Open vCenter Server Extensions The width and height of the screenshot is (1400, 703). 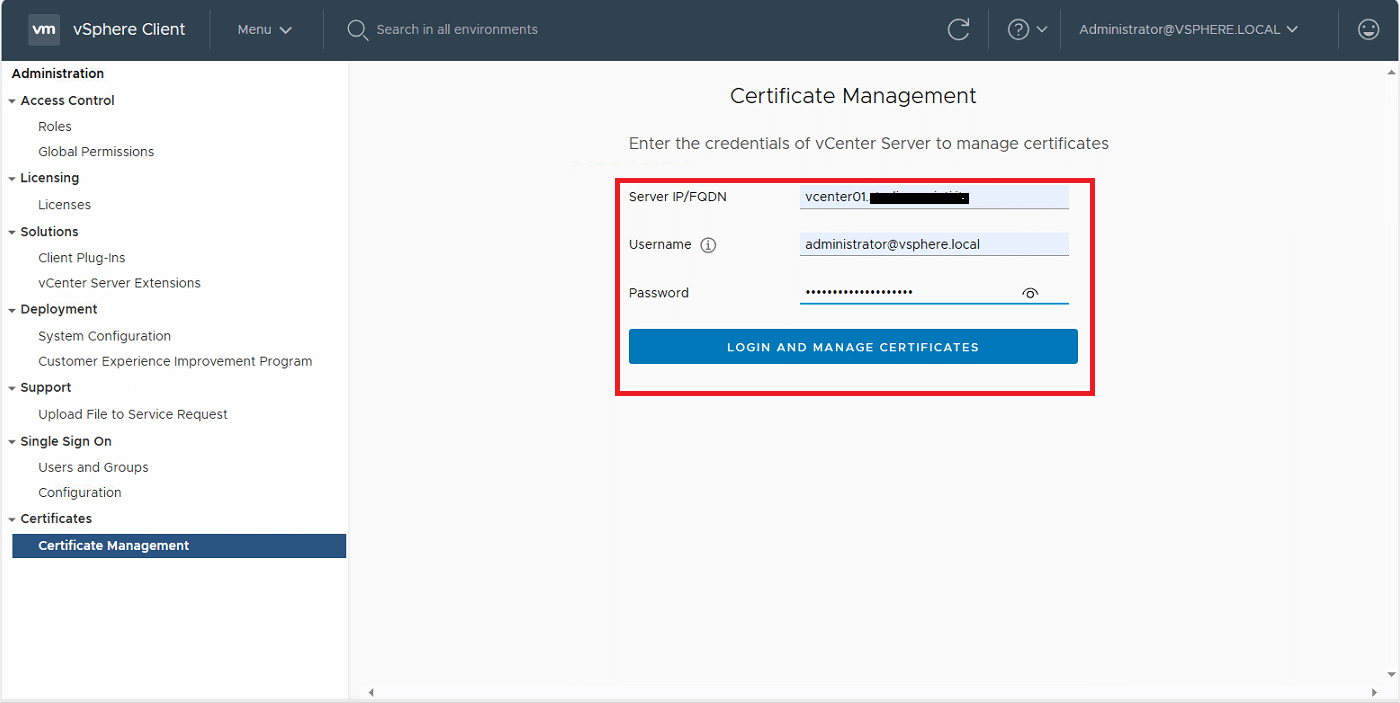point(119,283)
